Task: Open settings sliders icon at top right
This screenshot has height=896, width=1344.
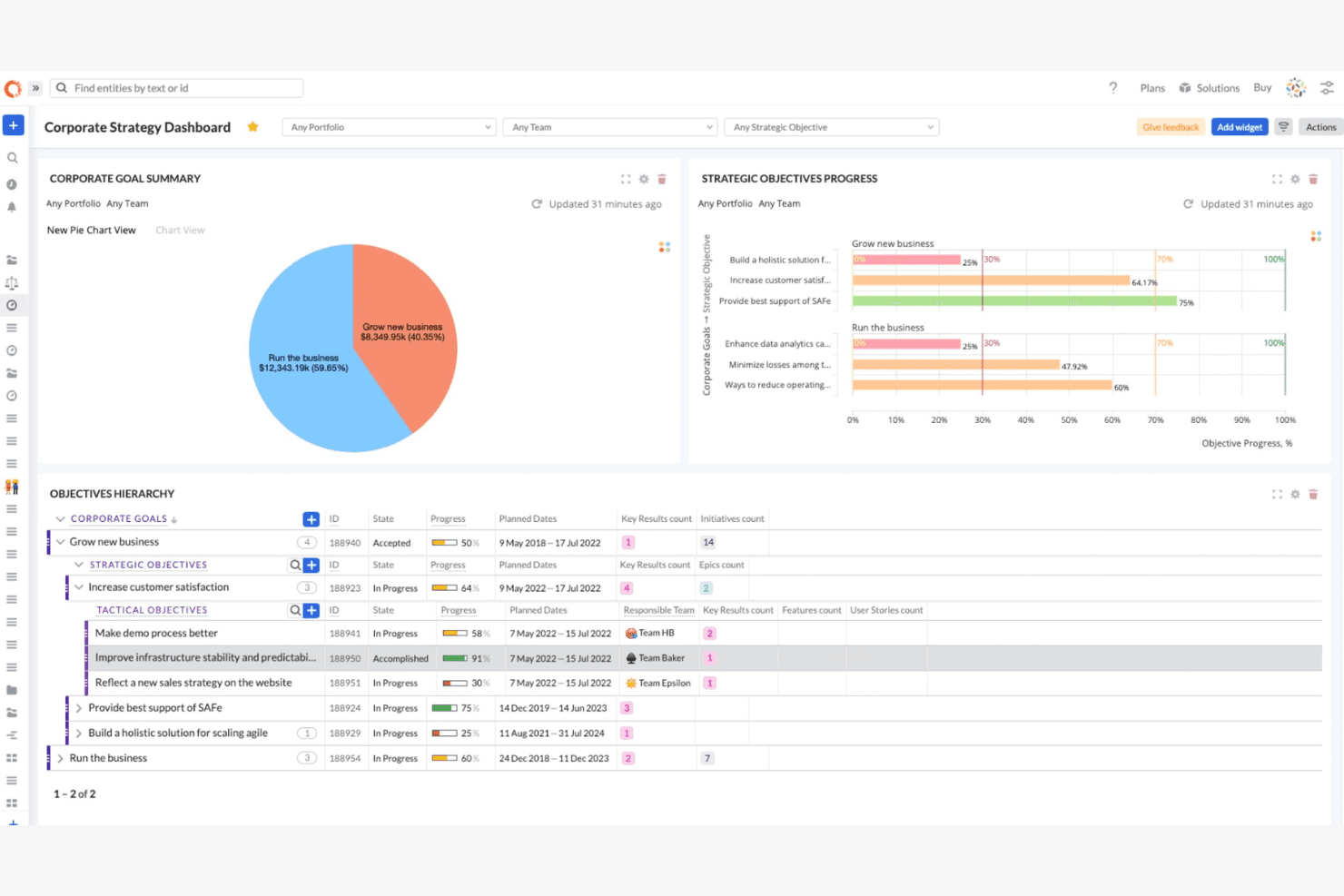Action: 1327,88
